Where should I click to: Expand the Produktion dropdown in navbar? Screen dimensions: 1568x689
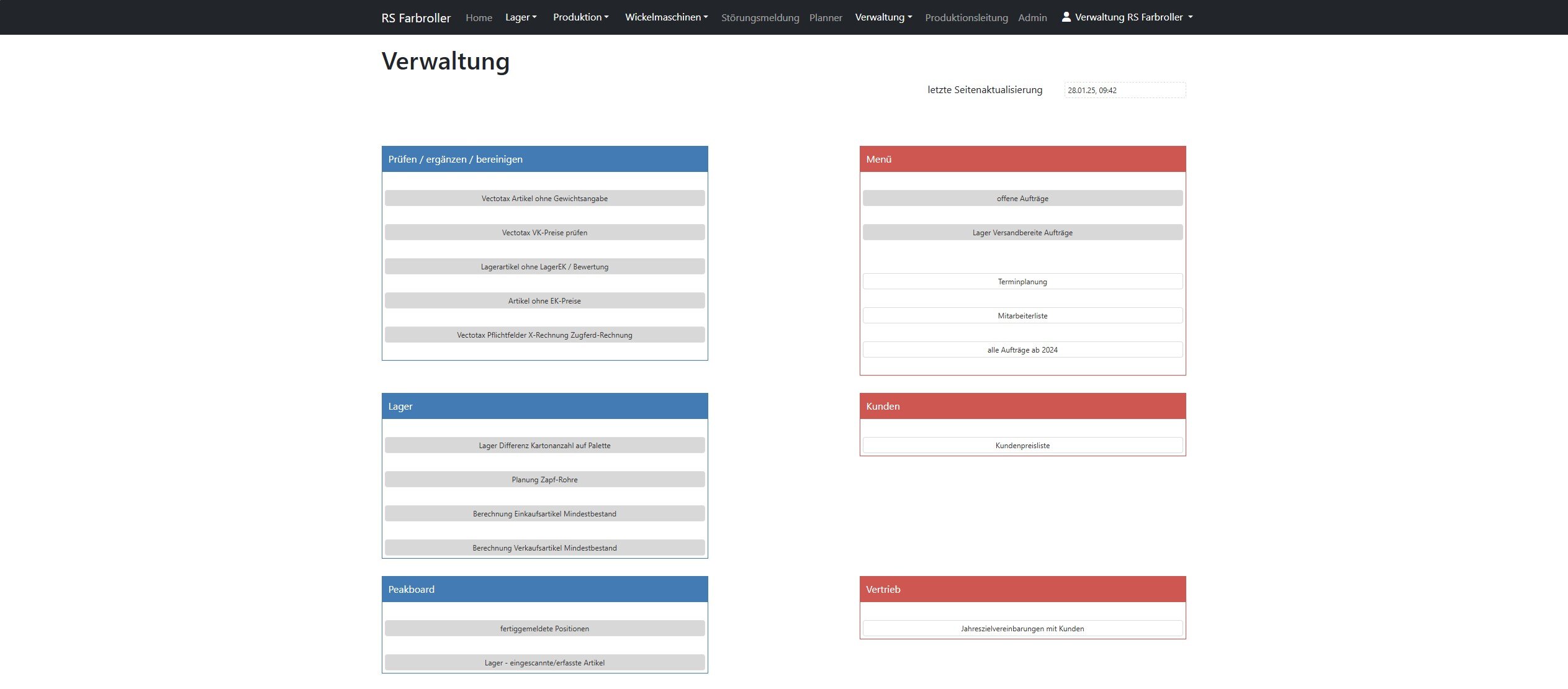click(580, 17)
